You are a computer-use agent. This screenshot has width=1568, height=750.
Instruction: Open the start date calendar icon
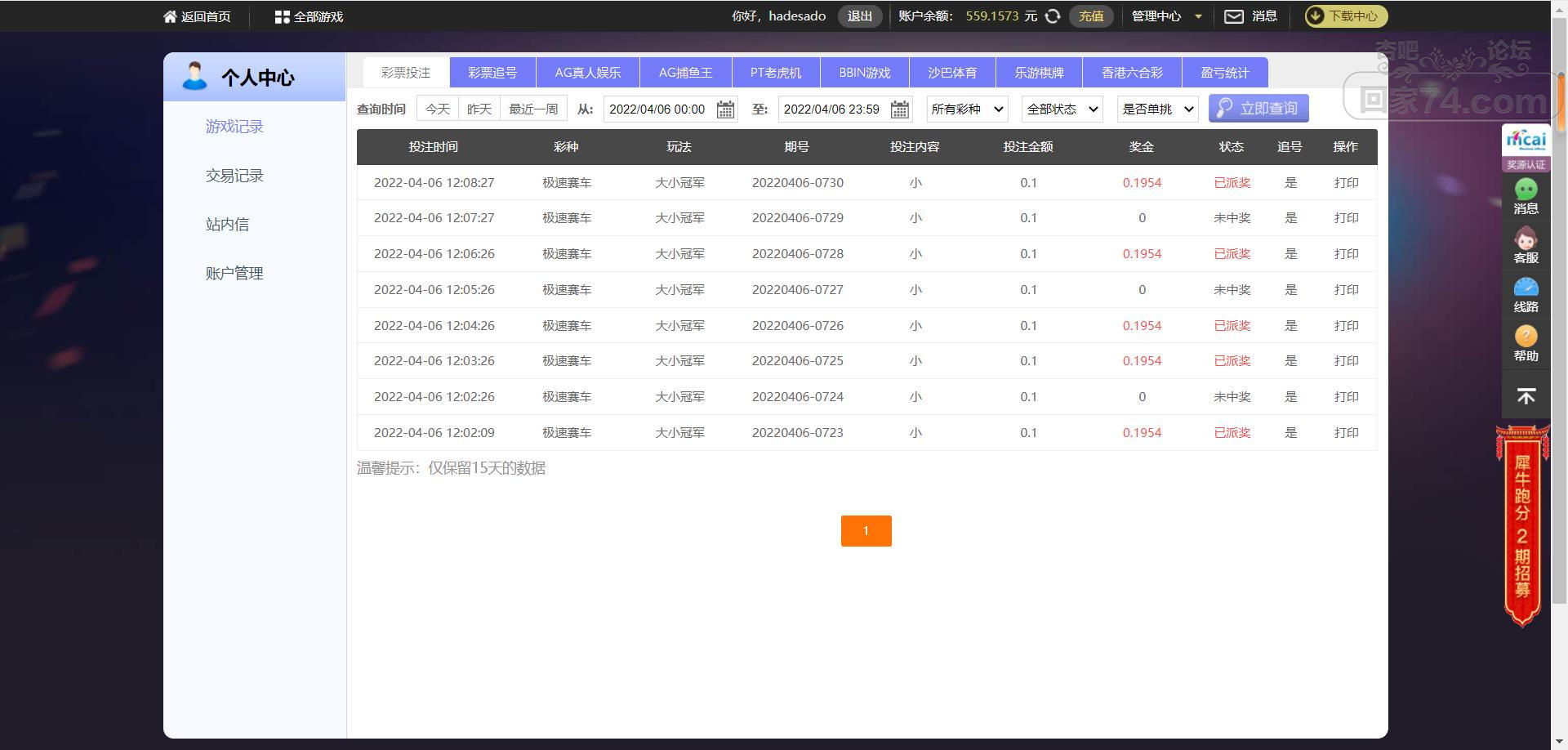coord(725,109)
